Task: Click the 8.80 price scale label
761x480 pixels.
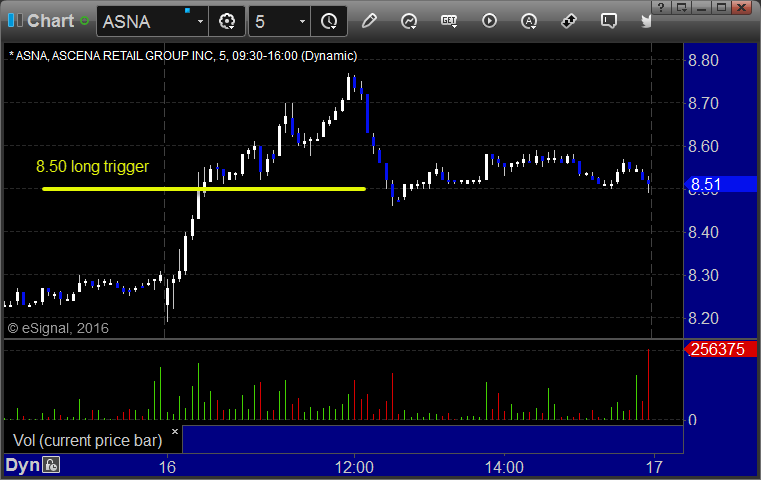Action: pyautogui.click(x=703, y=60)
